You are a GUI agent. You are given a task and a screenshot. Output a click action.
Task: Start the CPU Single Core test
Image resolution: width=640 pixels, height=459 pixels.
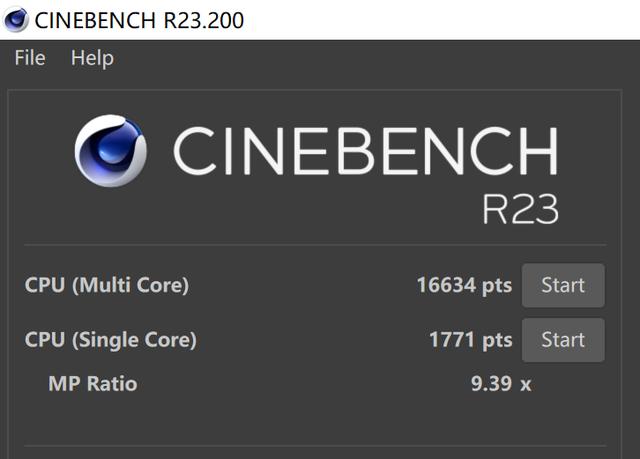563,340
